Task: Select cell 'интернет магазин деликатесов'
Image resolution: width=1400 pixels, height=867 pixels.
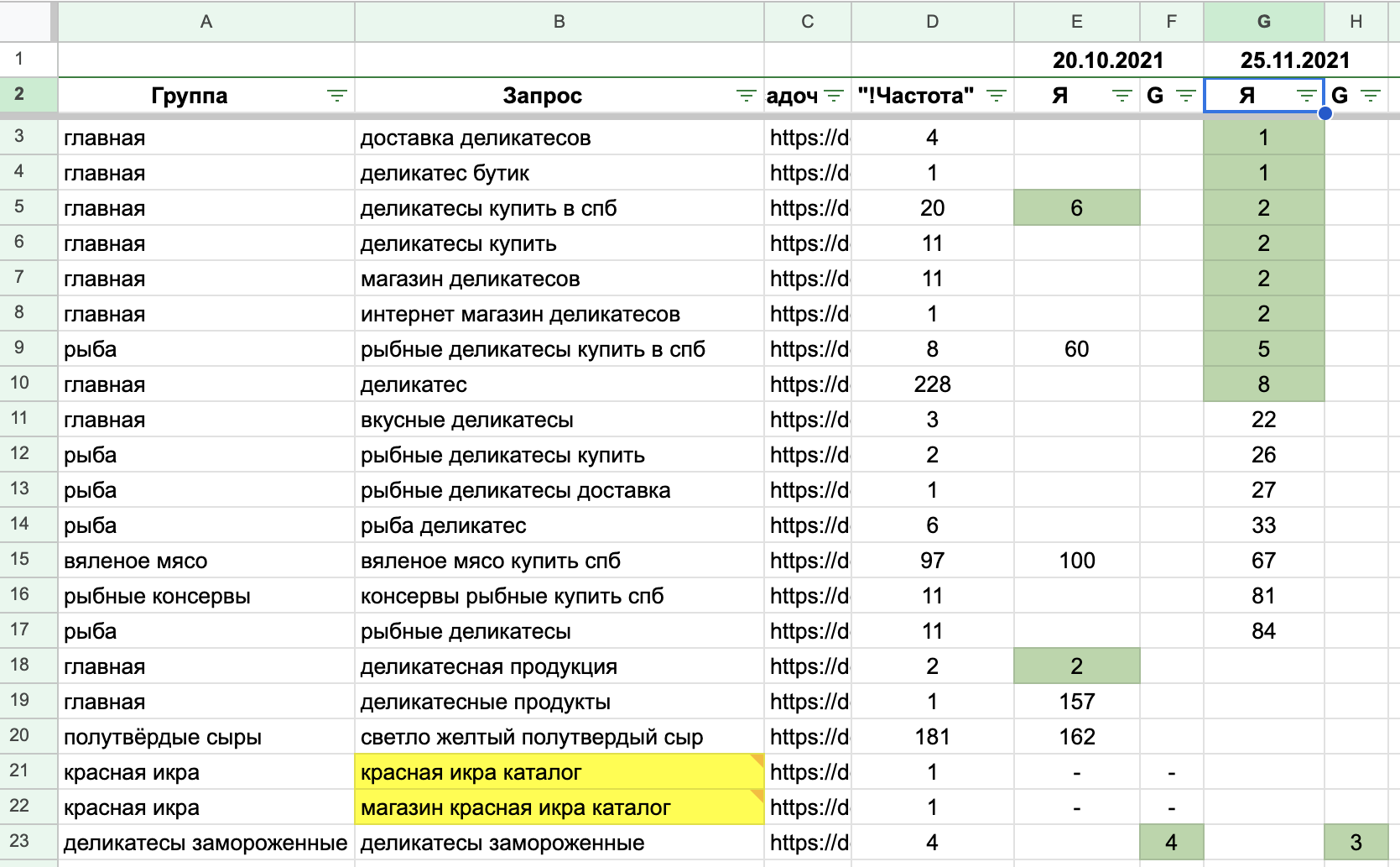Action: (x=559, y=314)
